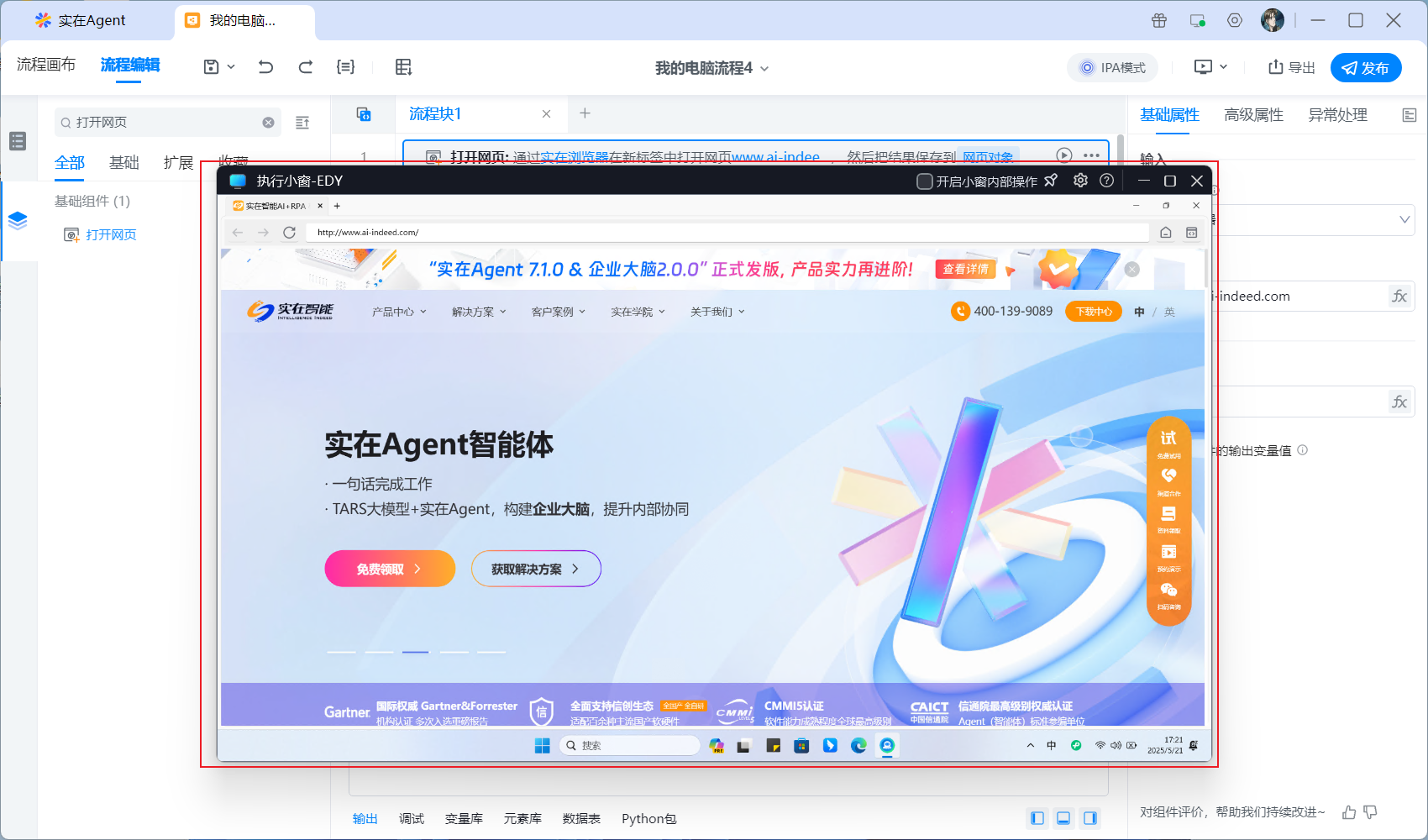The width and height of the screenshot is (1428, 840).
Task: Switch to 高级属性 tab
Action: click(1253, 115)
